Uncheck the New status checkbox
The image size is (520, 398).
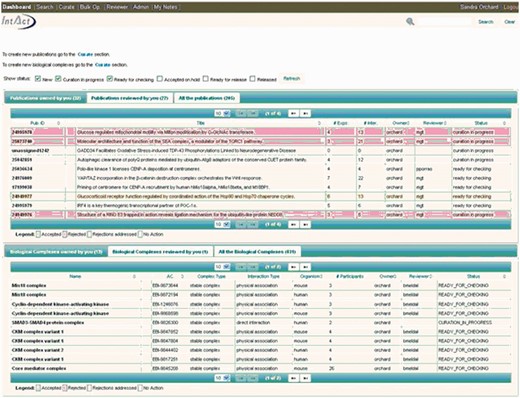(38, 79)
